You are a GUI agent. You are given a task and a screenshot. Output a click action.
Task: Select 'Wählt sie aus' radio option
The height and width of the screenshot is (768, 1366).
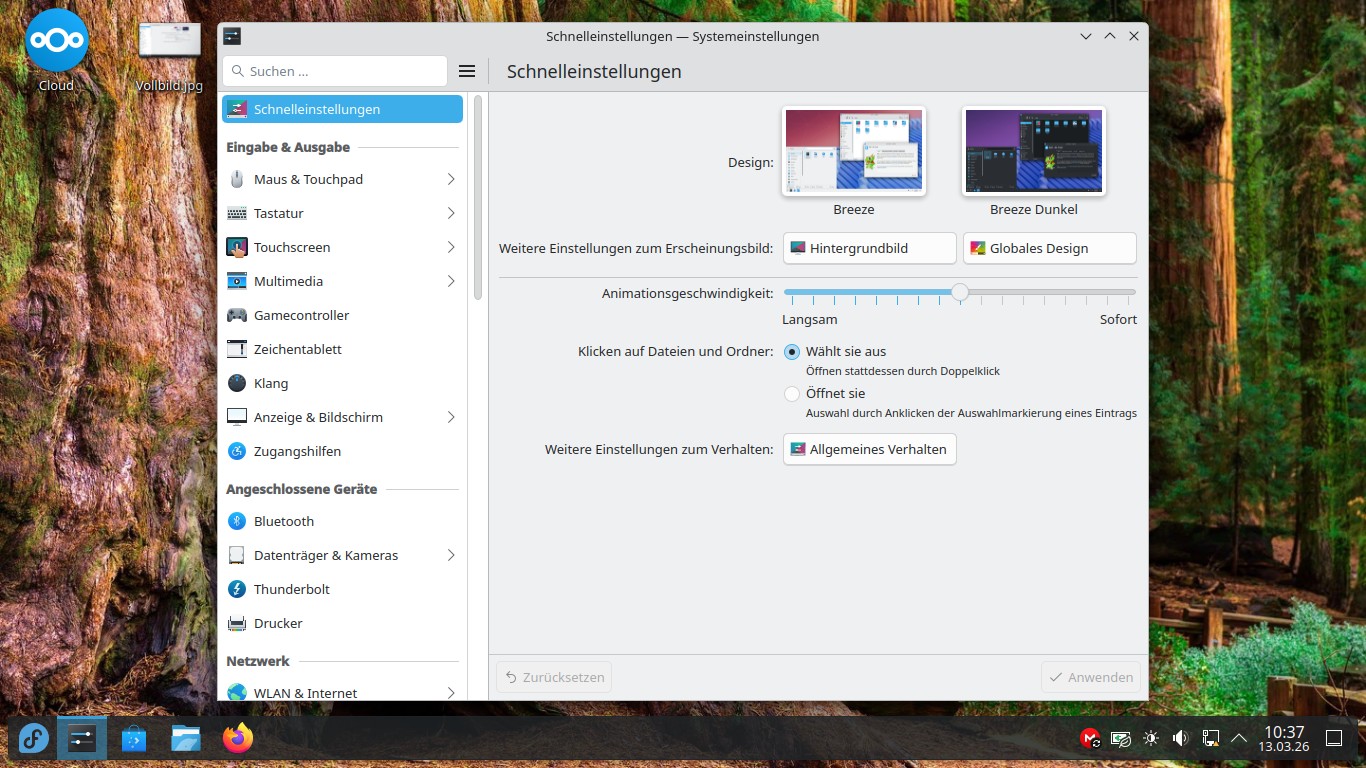click(x=792, y=352)
